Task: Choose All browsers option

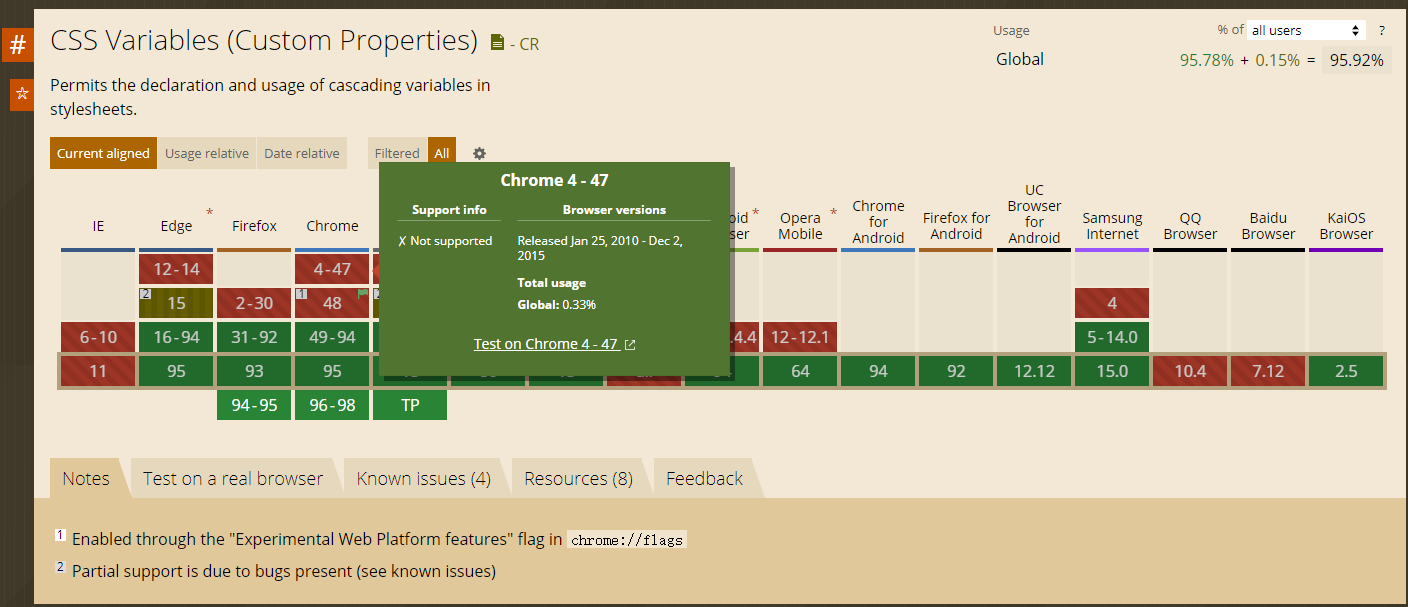Action: (x=442, y=153)
